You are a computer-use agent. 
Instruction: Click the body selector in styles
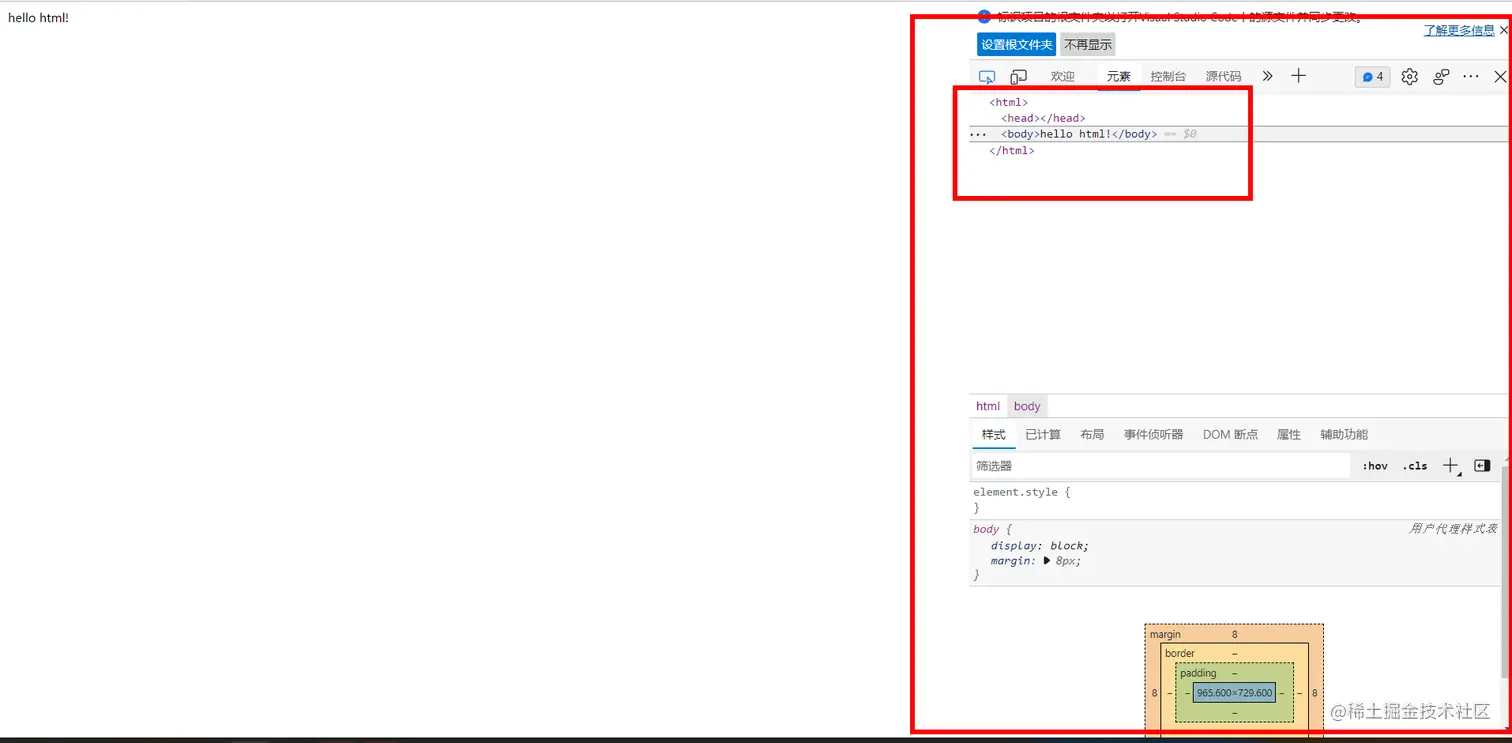(986, 529)
